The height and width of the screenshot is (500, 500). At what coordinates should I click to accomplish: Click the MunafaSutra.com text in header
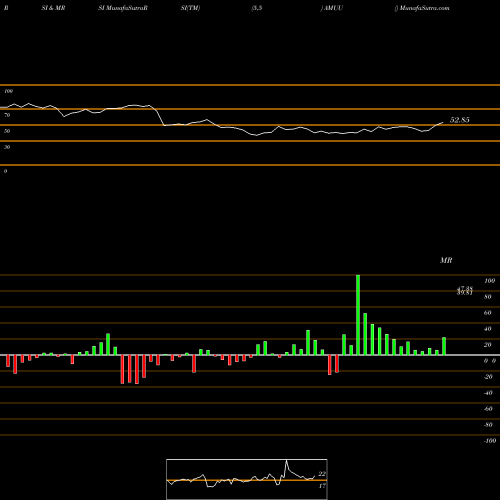[424, 8]
